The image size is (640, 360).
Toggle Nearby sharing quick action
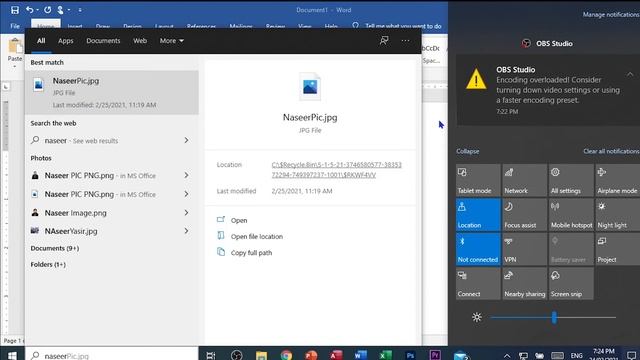click(x=524, y=283)
